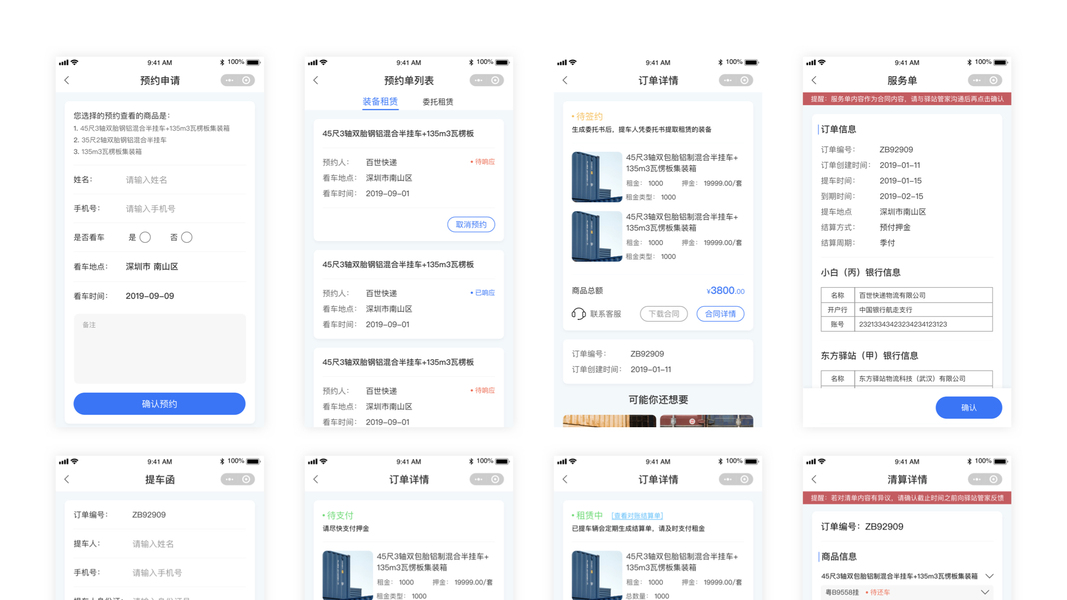Tap the 确认 button on 服务单

(968, 407)
